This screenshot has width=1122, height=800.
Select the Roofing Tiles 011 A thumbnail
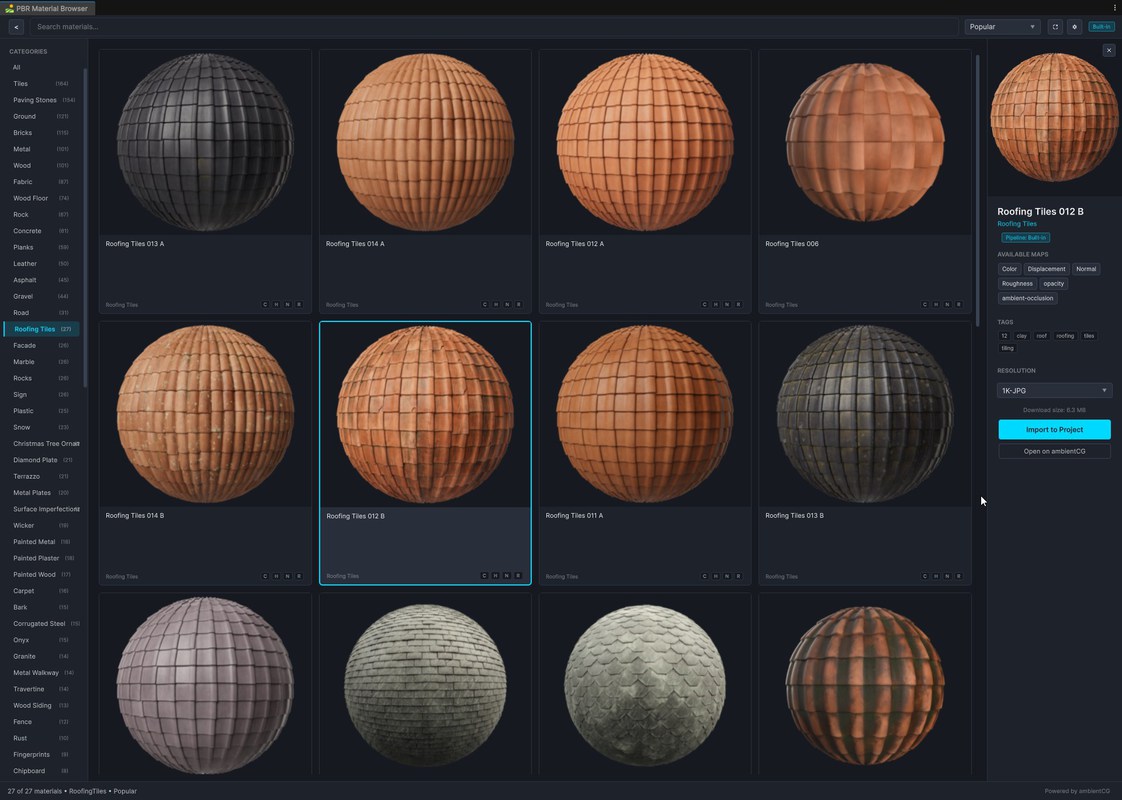(x=645, y=414)
